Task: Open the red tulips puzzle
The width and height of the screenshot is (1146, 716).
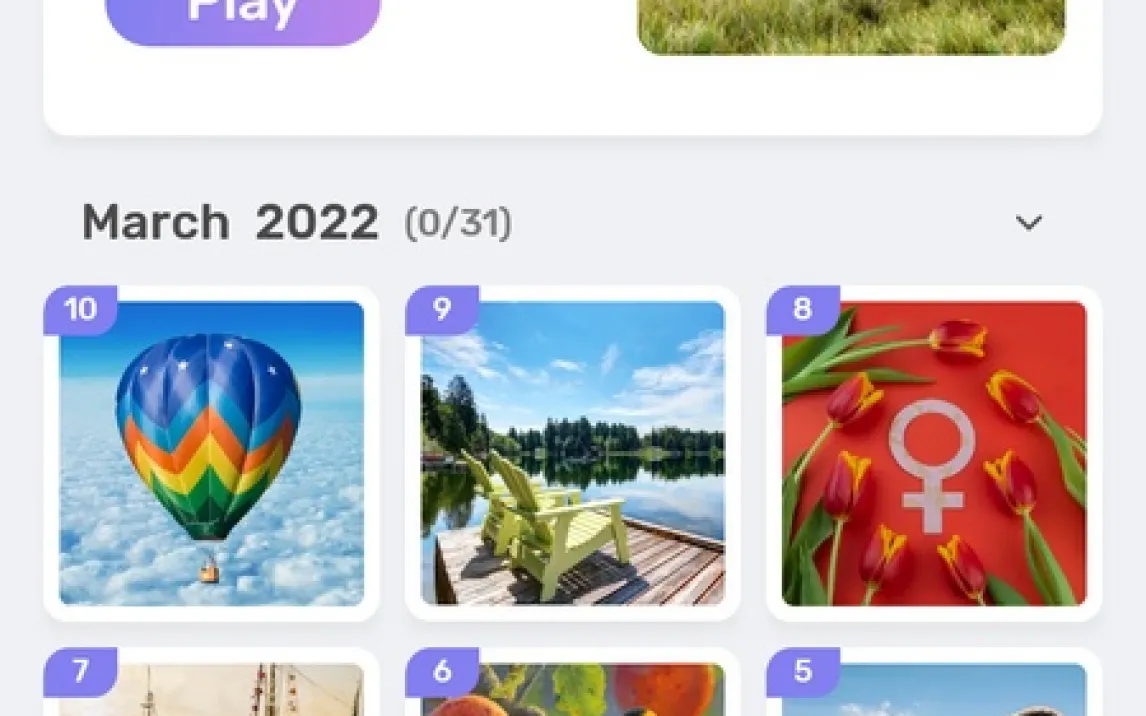Action: [x=934, y=453]
